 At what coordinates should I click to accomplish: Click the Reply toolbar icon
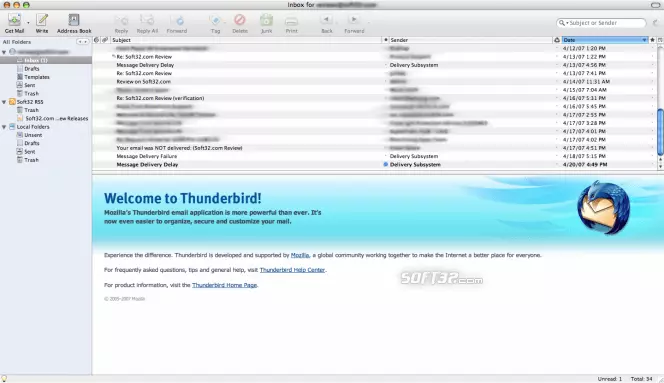[122, 20]
